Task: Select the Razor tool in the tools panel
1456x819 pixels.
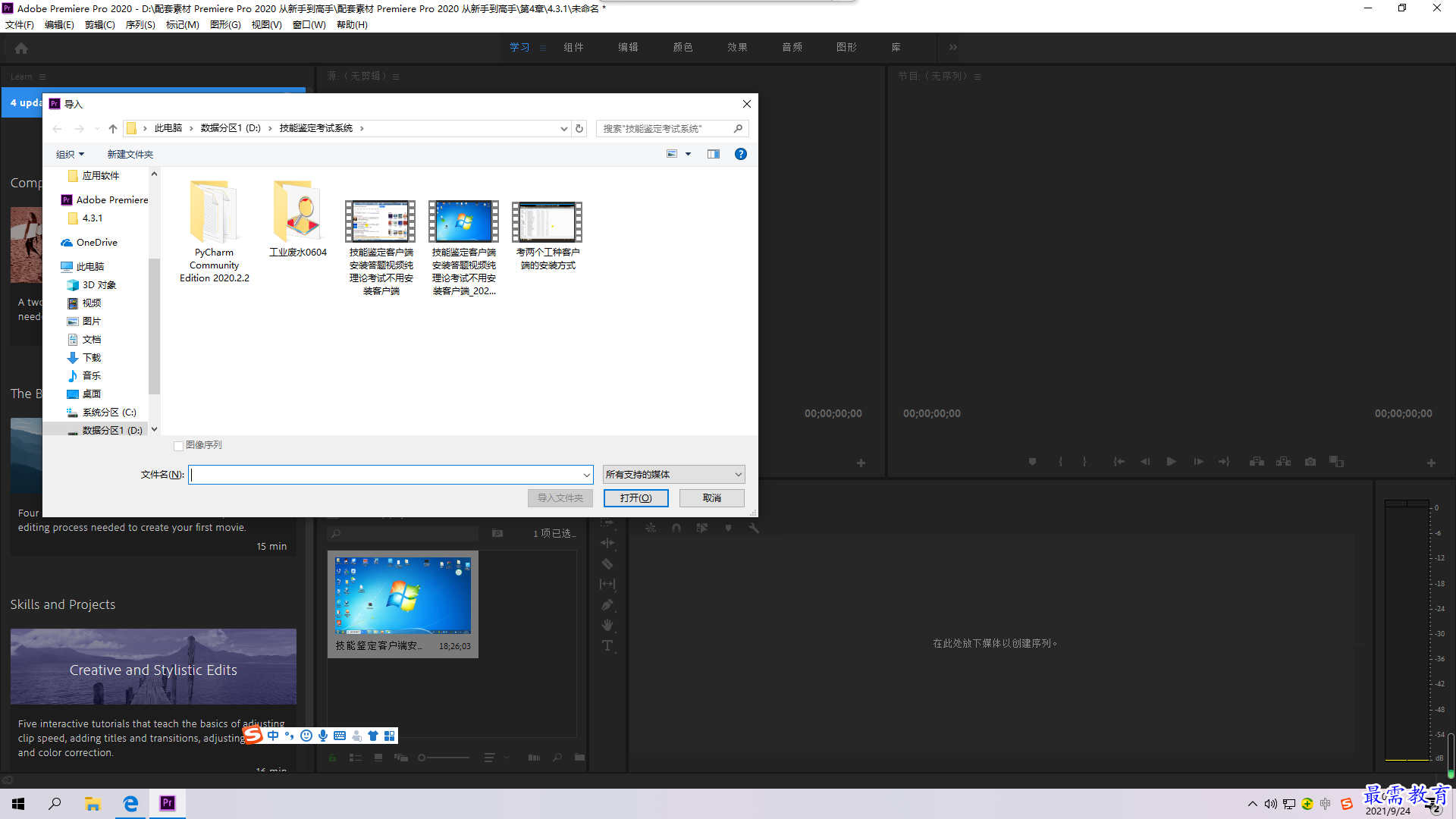Action: (x=607, y=563)
